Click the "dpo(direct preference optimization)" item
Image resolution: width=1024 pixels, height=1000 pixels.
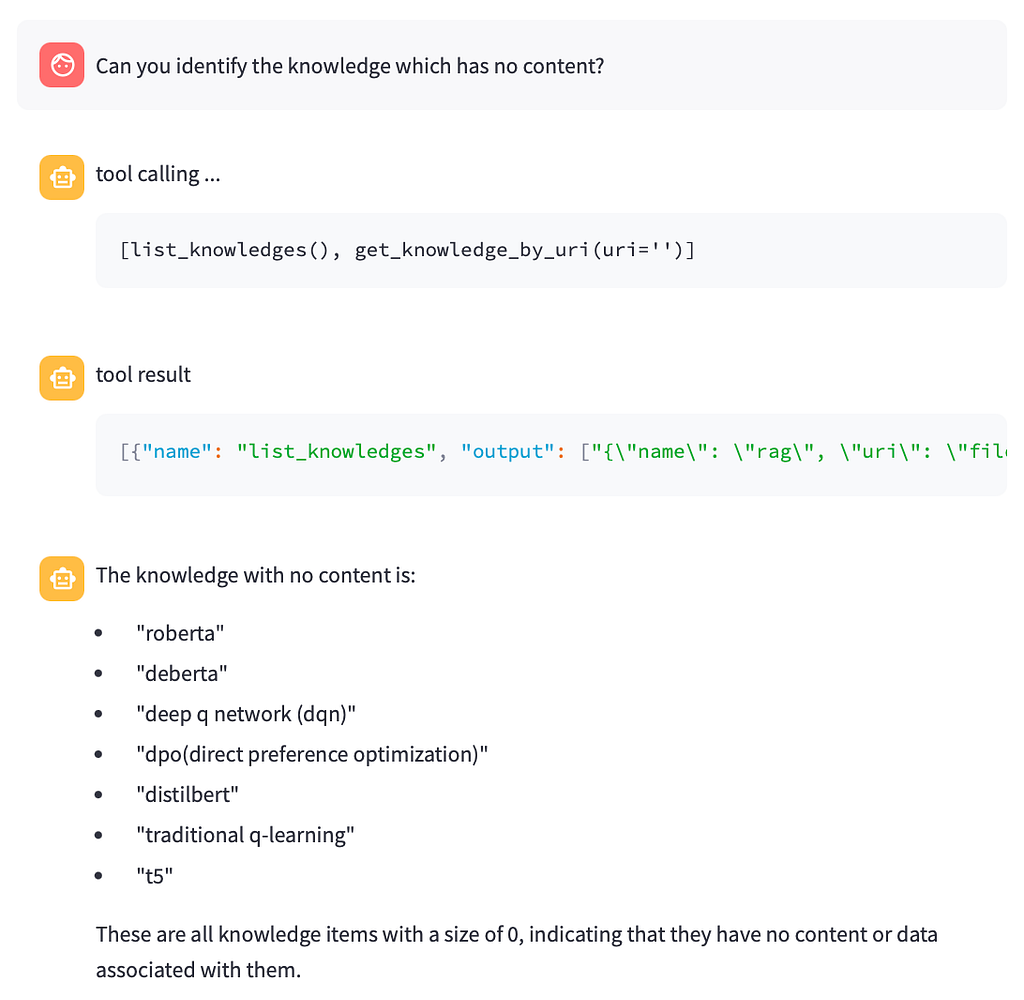point(312,754)
